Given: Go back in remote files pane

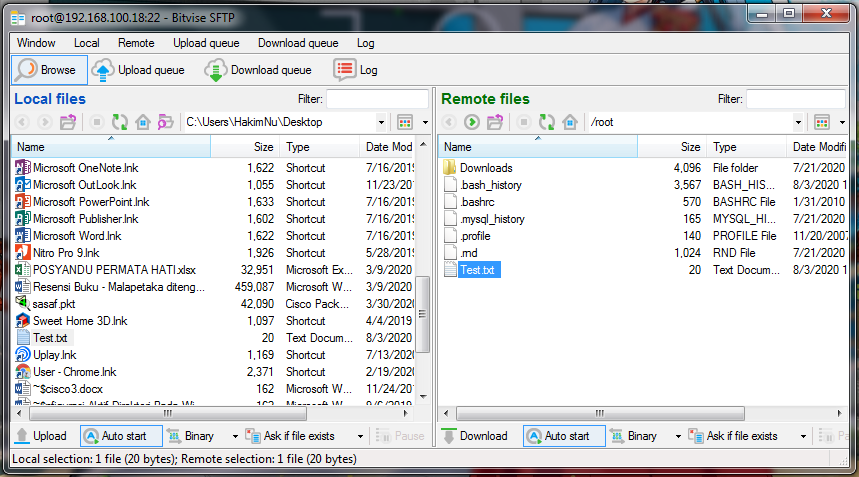Looking at the screenshot, I should [x=449, y=122].
